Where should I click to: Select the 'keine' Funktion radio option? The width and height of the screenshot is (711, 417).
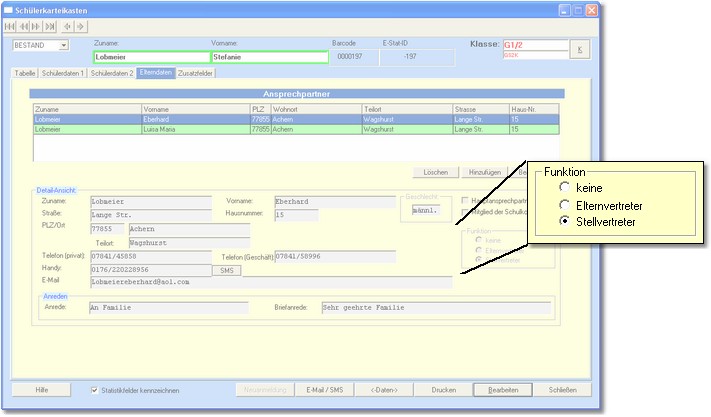[x=566, y=186]
